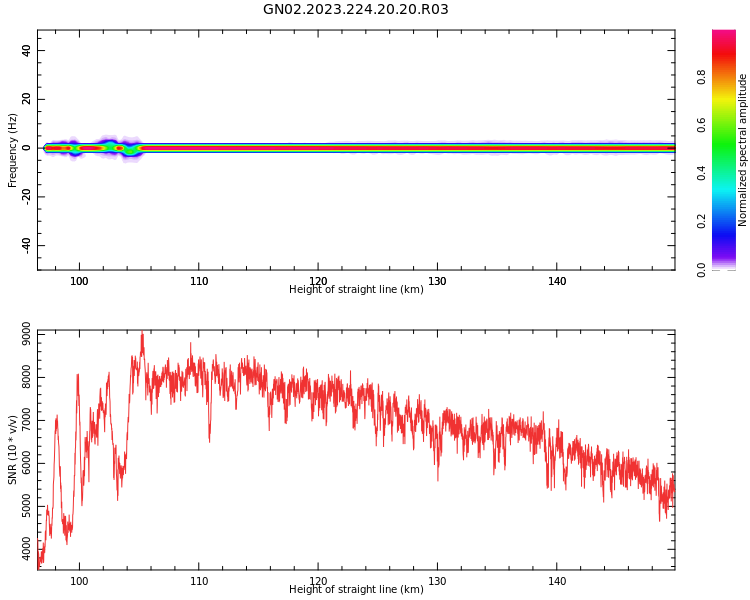Click the 110 tick under SNR plot

coord(199,581)
